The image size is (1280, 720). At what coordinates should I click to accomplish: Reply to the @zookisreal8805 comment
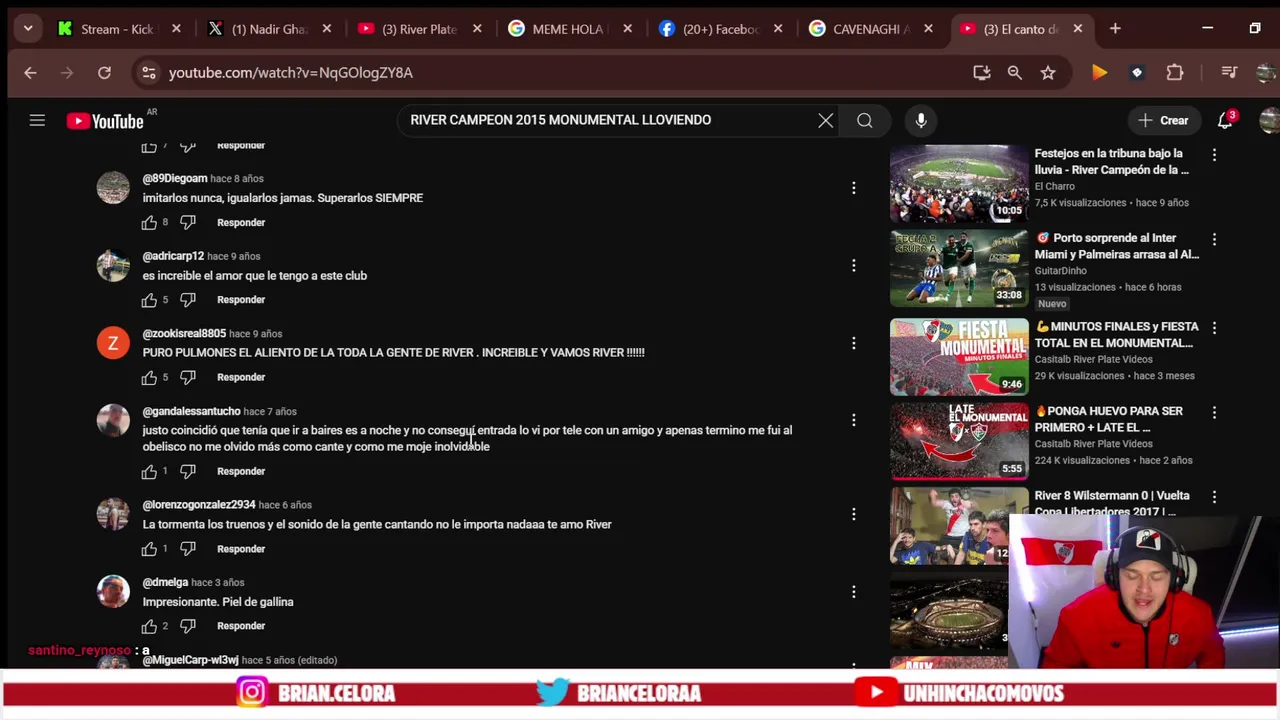coord(241,377)
